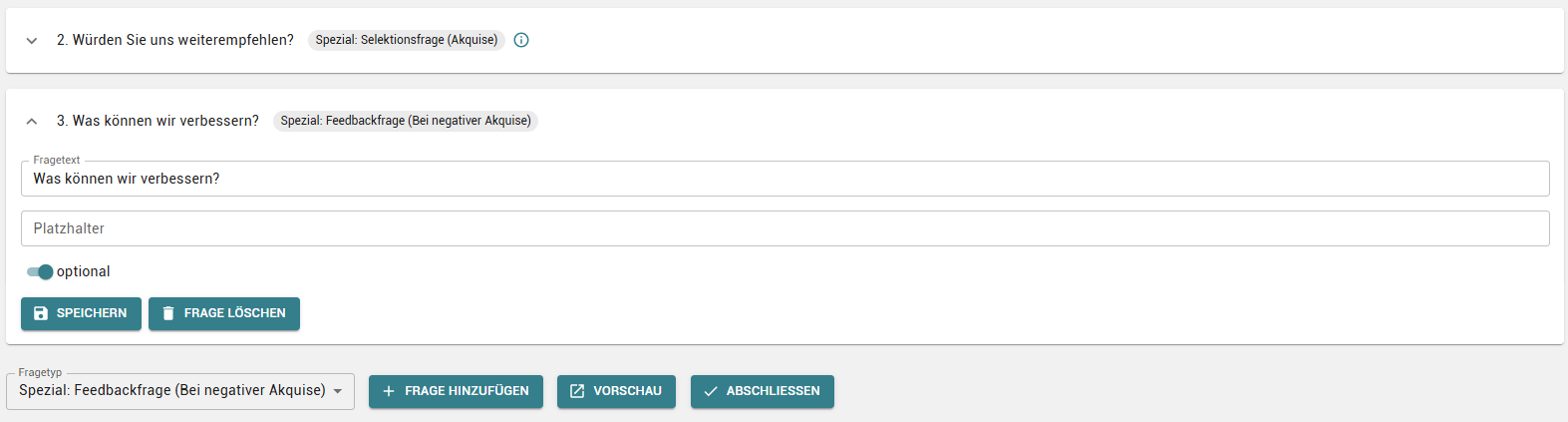Click the "optional" switch label
Image resolution: width=1568 pixels, height=422 pixels.
click(84, 271)
